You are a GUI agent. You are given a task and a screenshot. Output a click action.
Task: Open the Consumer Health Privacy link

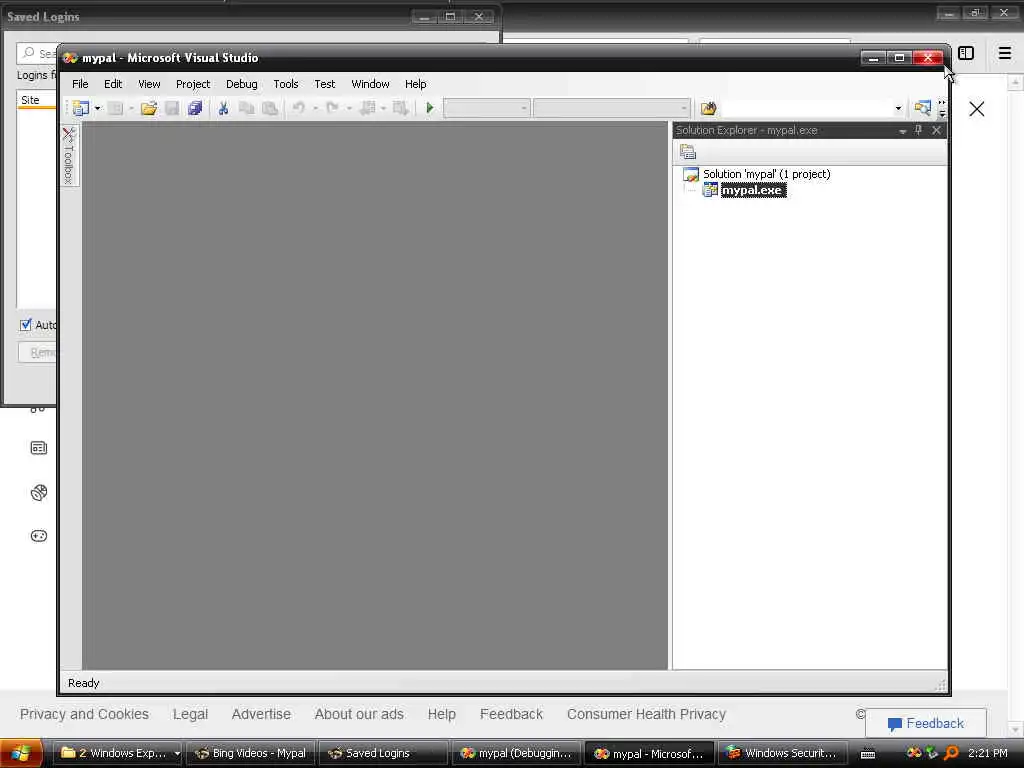(x=647, y=714)
